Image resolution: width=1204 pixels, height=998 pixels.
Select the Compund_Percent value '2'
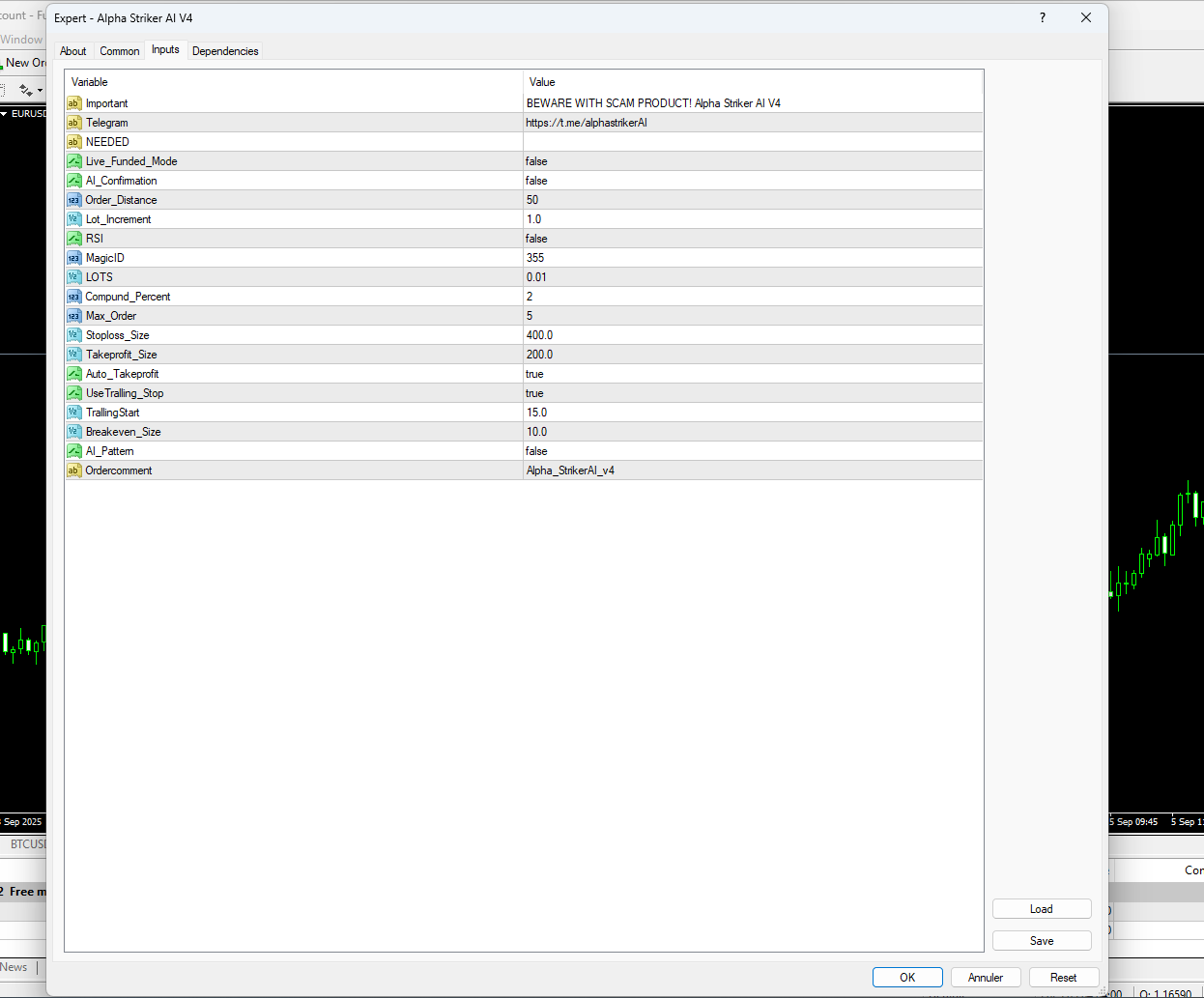pyautogui.click(x=753, y=297)
